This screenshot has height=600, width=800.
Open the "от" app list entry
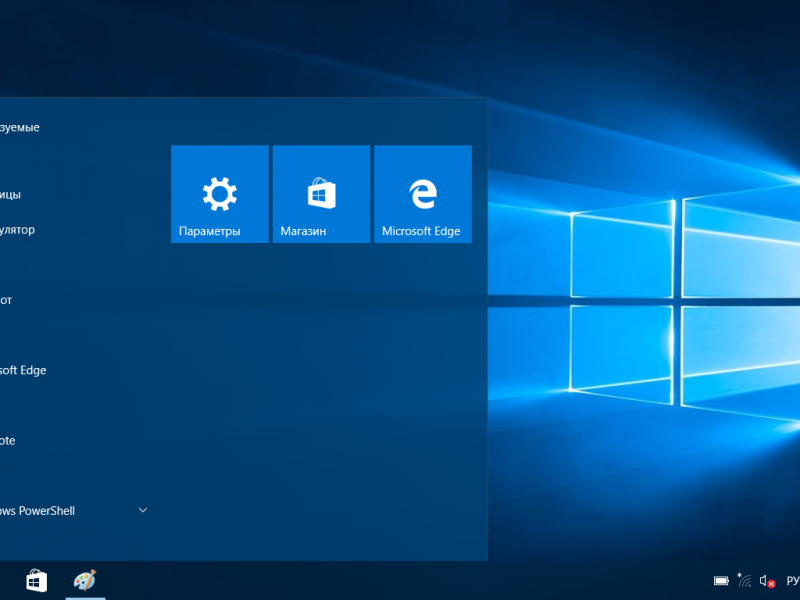6,300
